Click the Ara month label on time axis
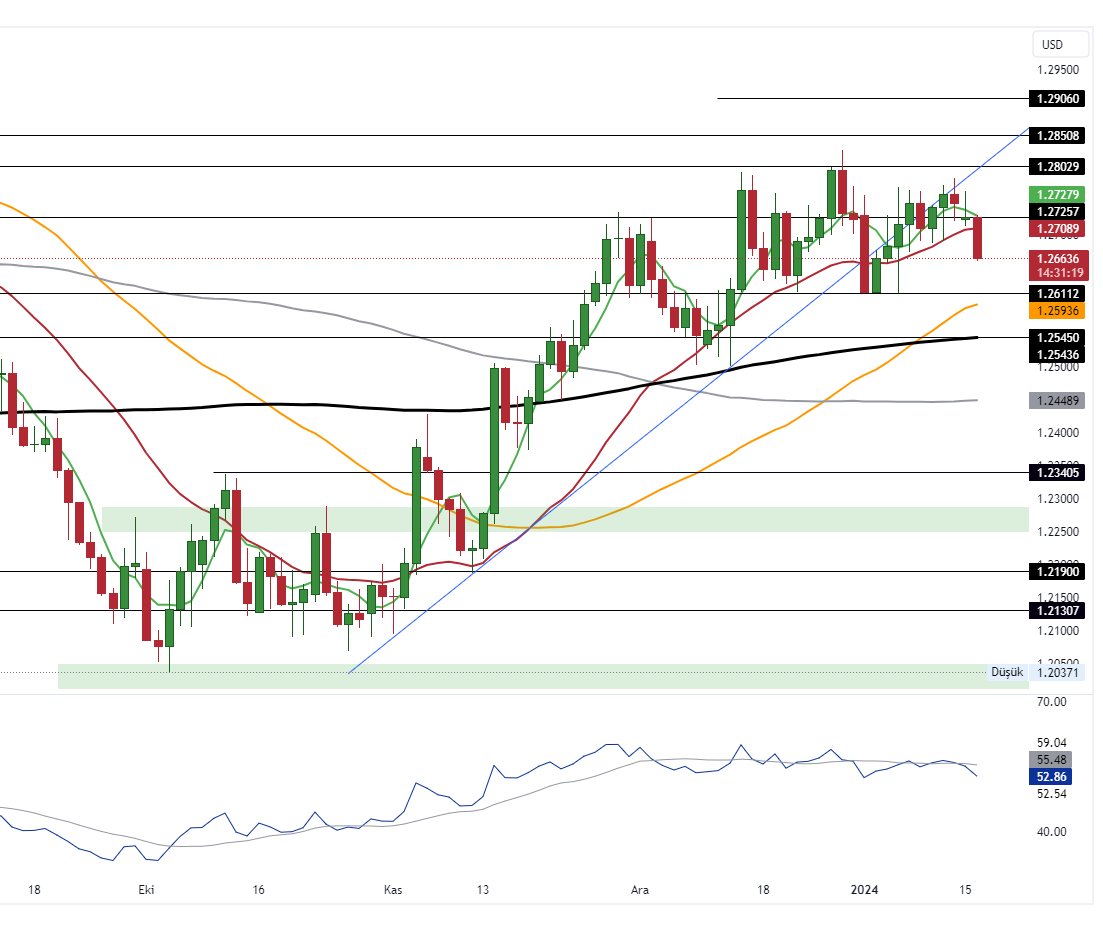This screenshot has height=939, width=1103. pos(639,890)
